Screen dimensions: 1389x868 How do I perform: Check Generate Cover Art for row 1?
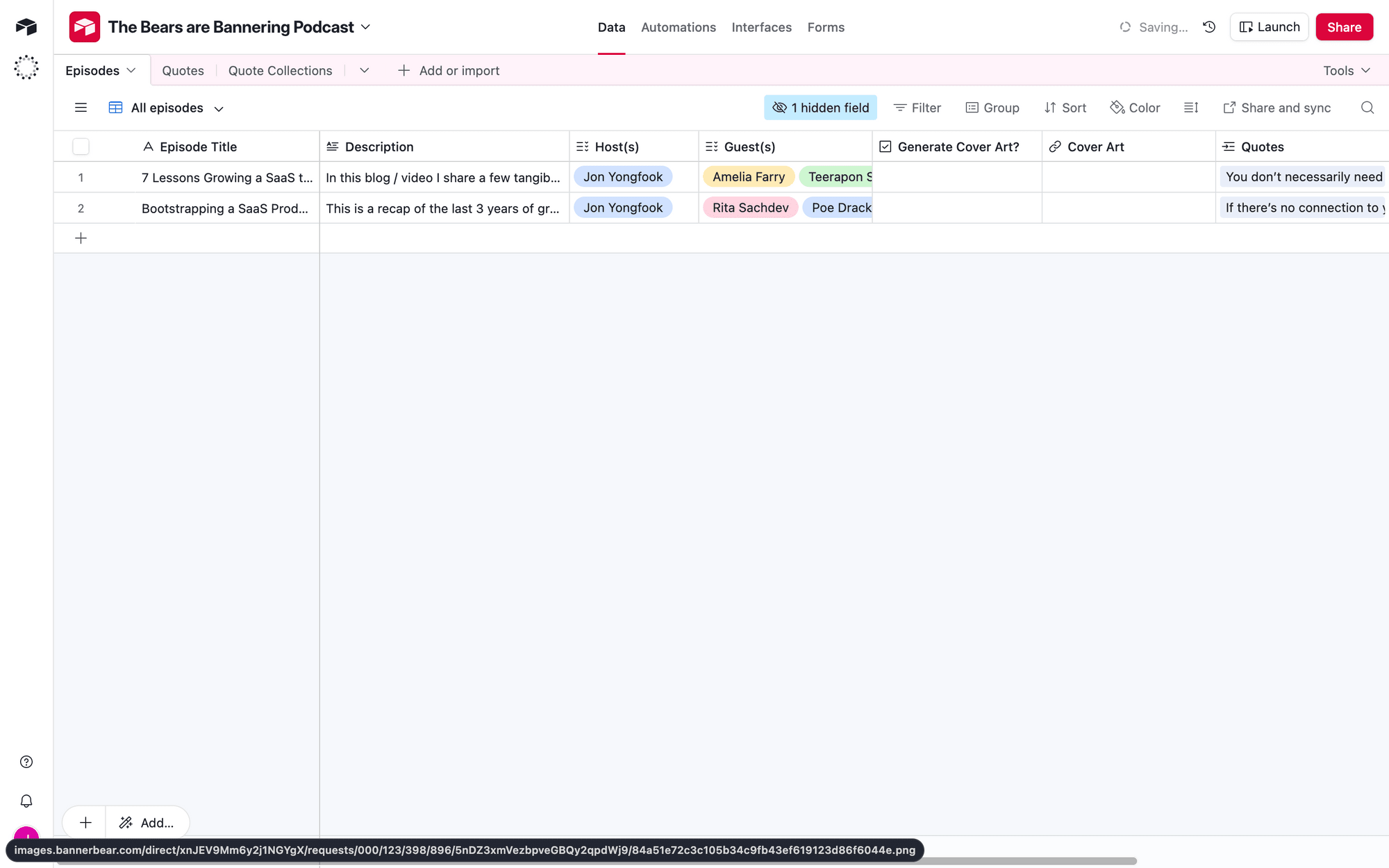point(956,177)
